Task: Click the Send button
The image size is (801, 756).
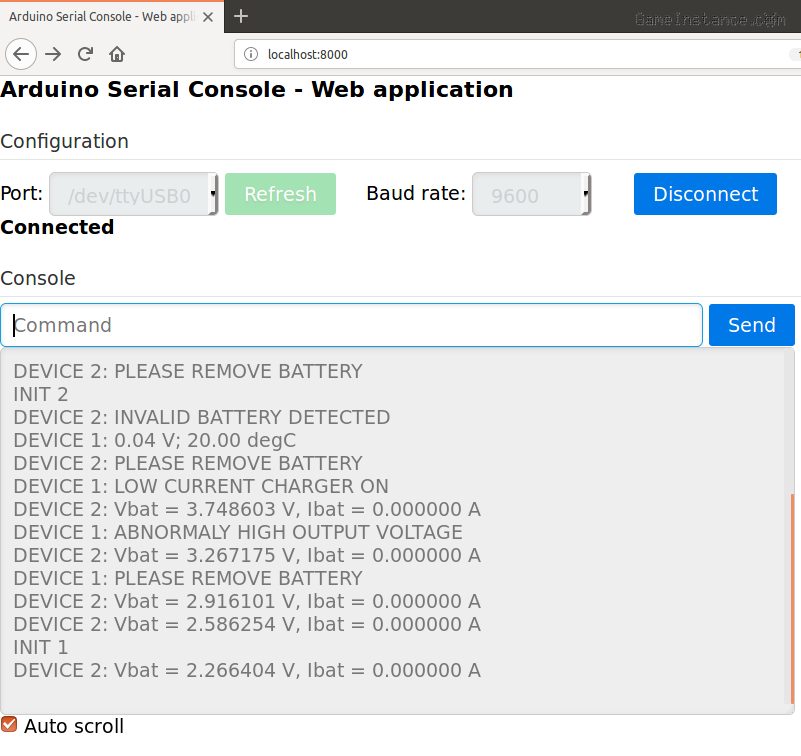Action: pos(751,325)
